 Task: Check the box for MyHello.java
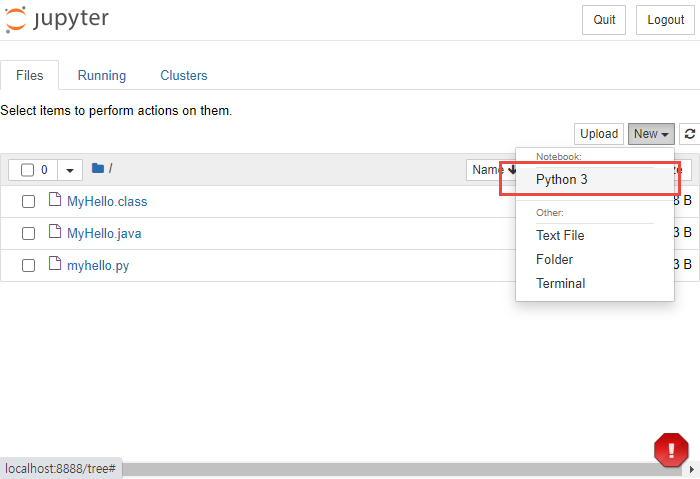(29, 233)
